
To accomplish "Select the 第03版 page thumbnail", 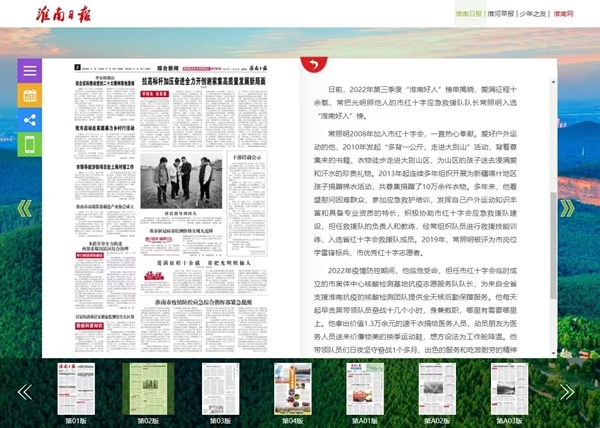I will pyautogui.click(x=219, y=390).
